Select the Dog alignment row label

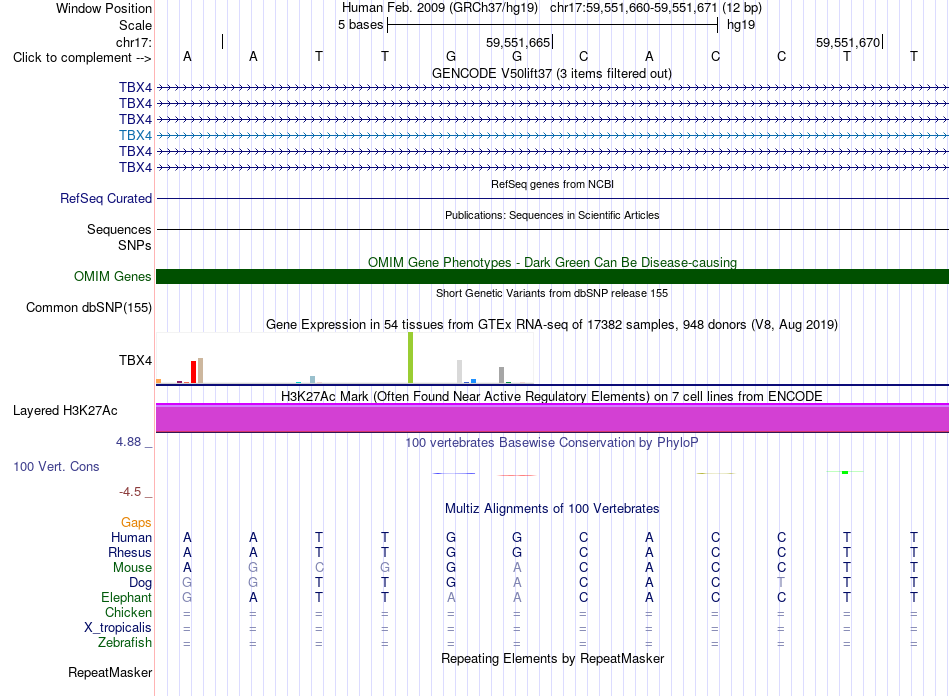click(140, 582)
